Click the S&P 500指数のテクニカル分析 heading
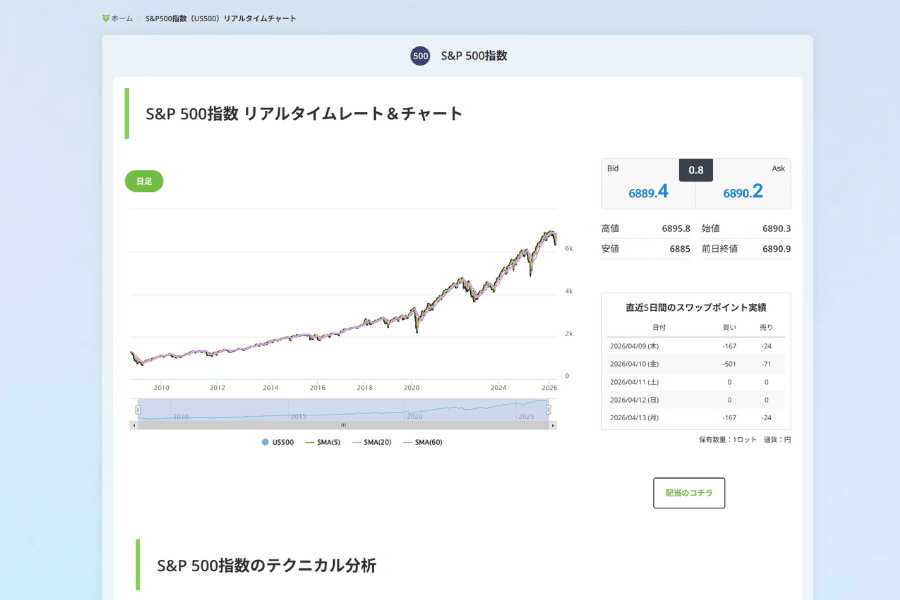Viewport: 900px width, 600px height. (x=268, y=563)
